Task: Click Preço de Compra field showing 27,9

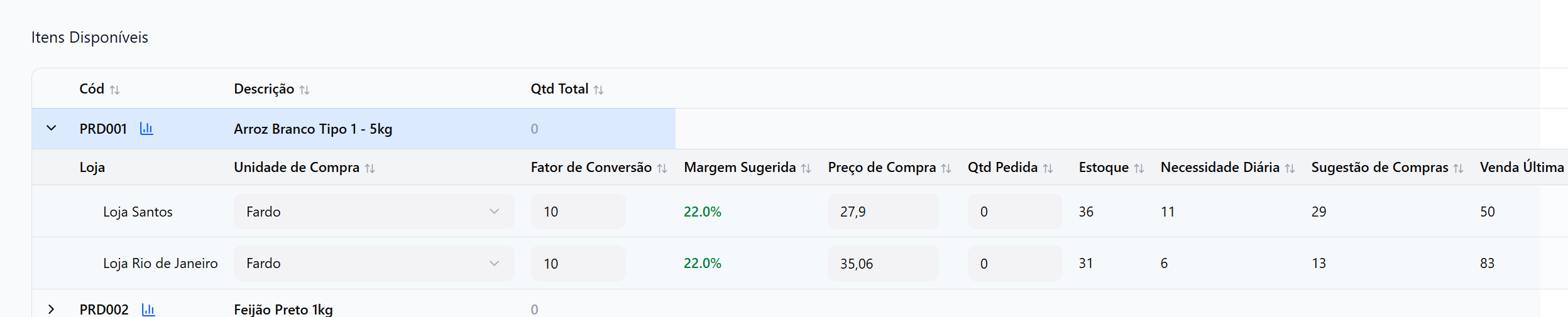Action: pyautogui.click(x=882, y=212)
